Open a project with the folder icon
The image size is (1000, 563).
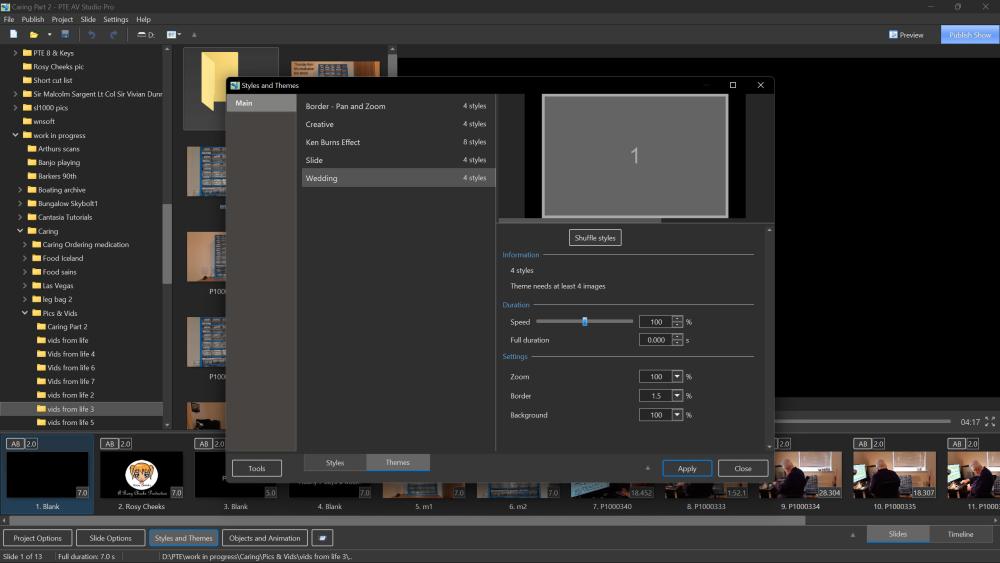(x=33, y=34)
